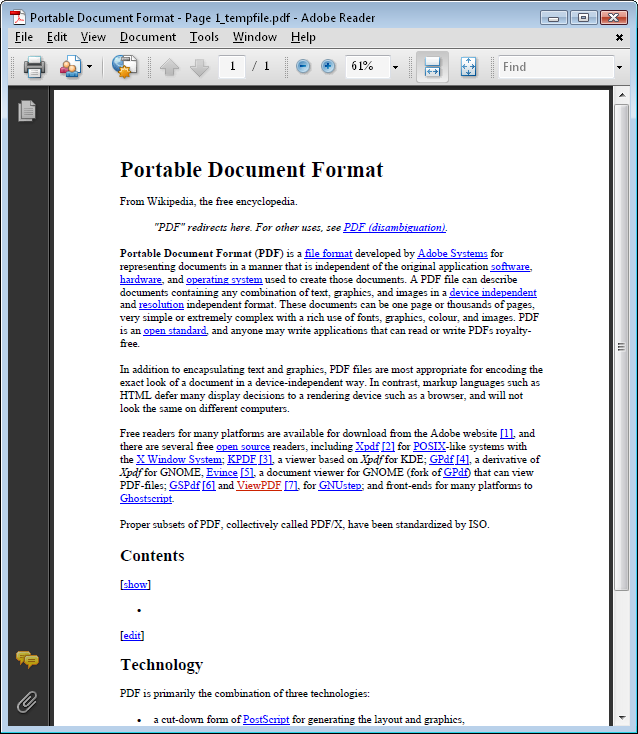
Task: Open the Tools menu
Action: 204,37
